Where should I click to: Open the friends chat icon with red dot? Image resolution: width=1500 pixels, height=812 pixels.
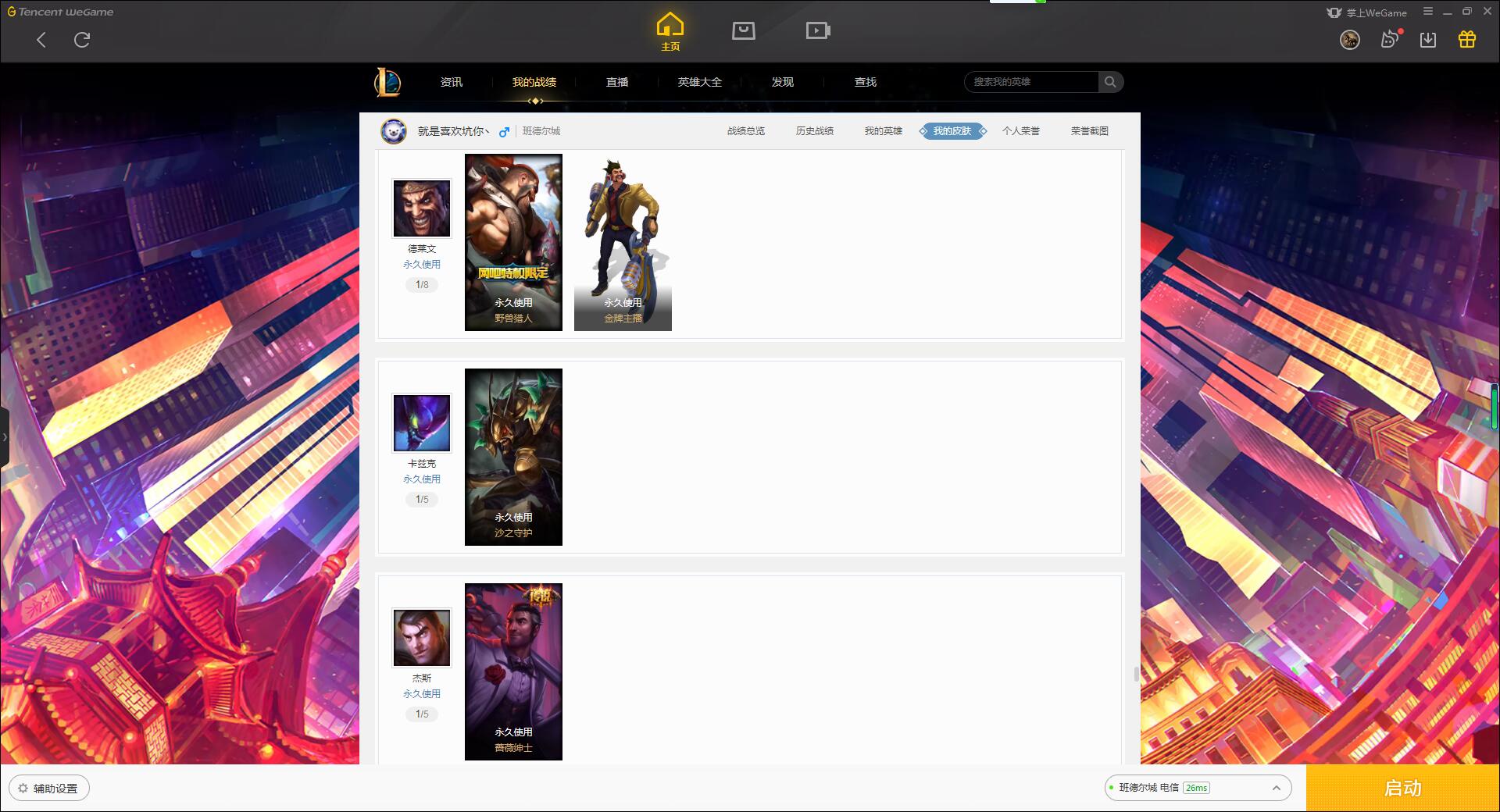1390,39
